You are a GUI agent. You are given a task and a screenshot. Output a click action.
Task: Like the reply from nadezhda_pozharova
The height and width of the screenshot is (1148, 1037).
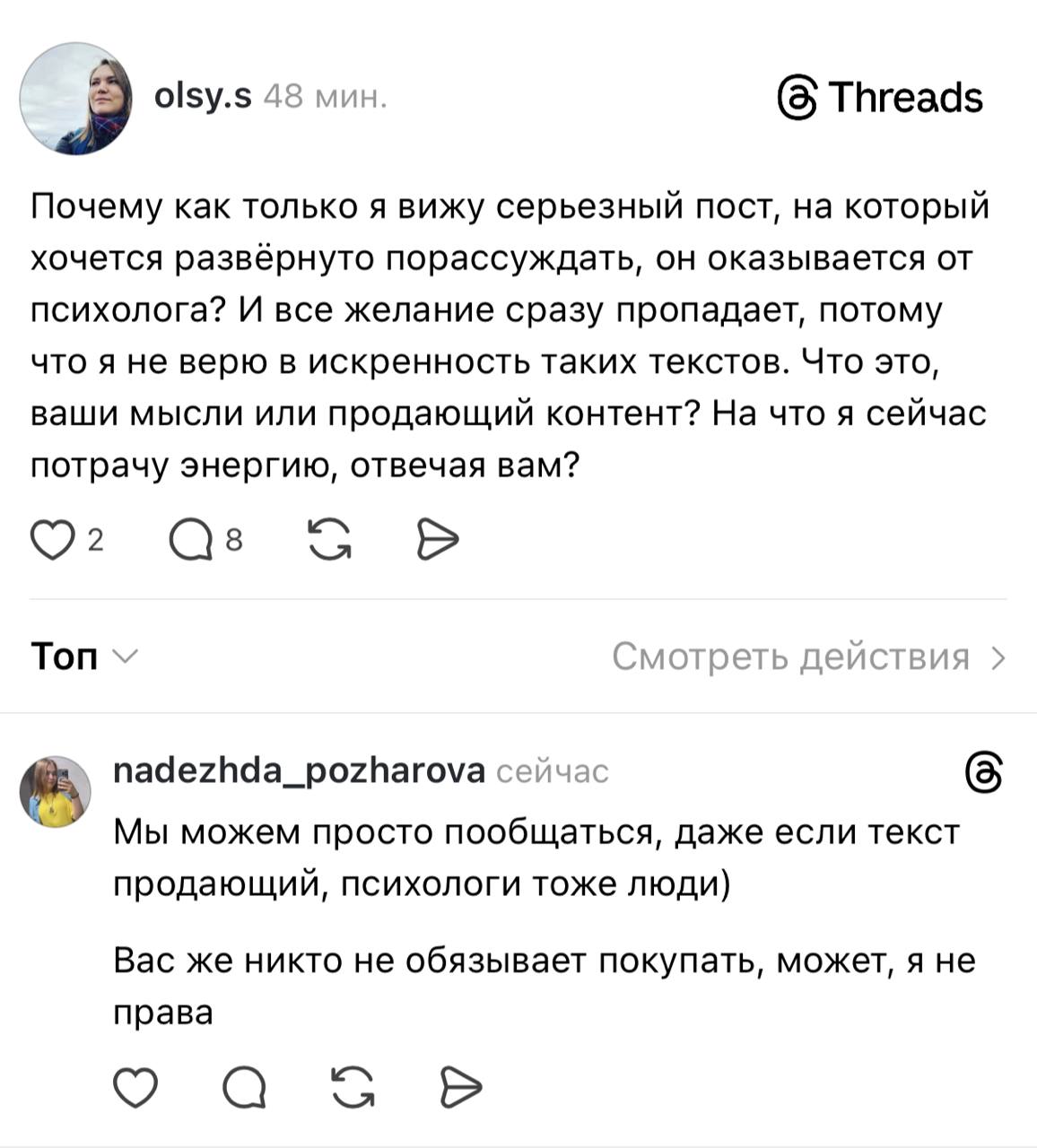point(135,1088)
